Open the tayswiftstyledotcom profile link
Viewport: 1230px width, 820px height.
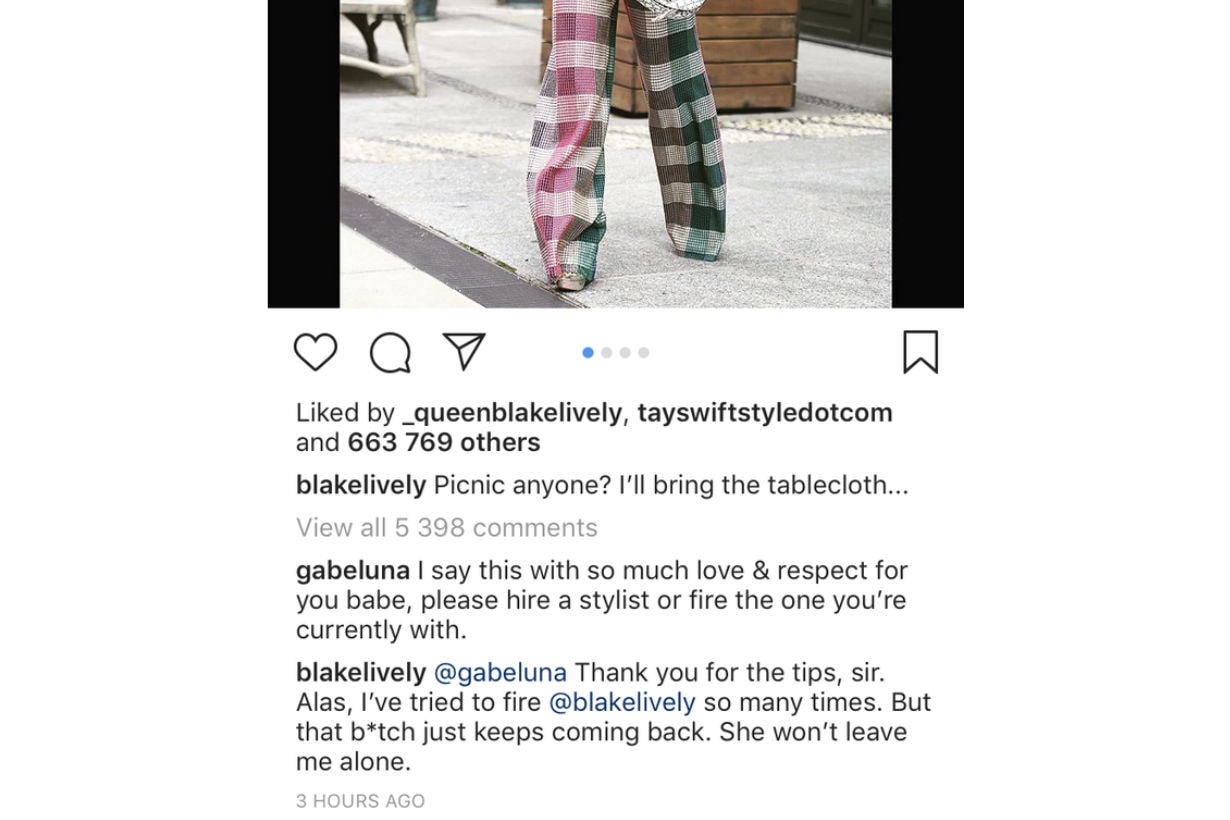click(765, 413)
